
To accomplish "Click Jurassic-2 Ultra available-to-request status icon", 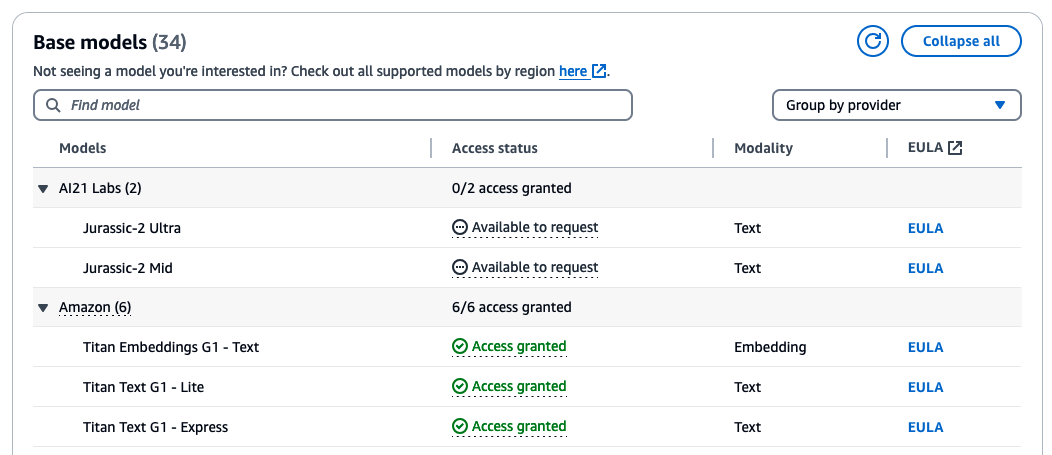I will coord(460,228).
